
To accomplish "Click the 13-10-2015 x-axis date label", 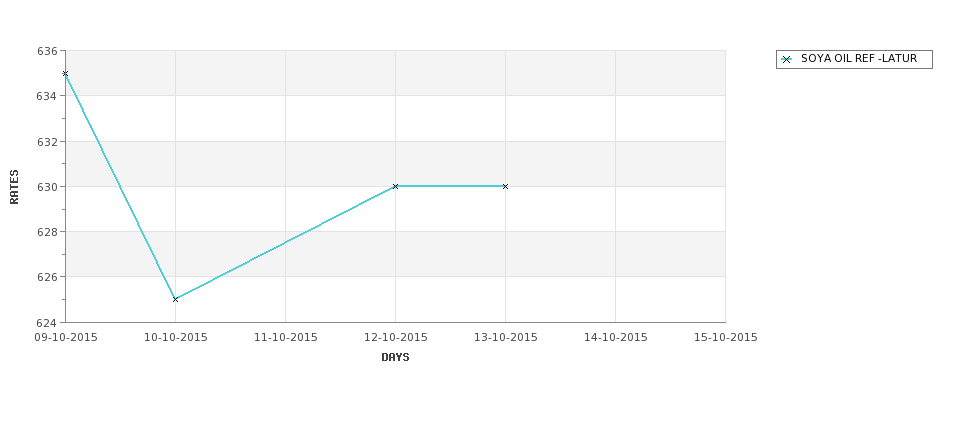I will (506, 337).
